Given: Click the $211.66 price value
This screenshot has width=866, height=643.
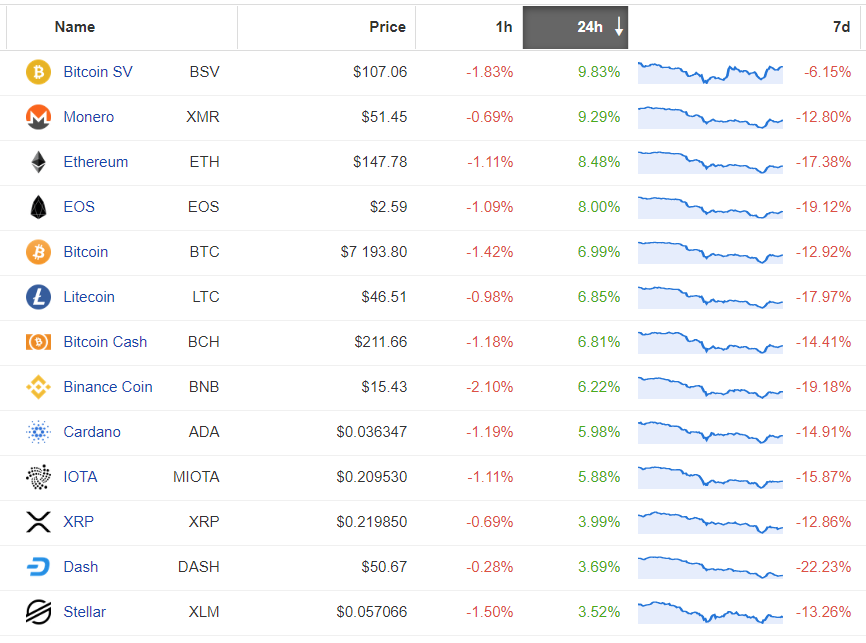Looking at the screenshot, I should pyautogui.click(x=381, y=342).
